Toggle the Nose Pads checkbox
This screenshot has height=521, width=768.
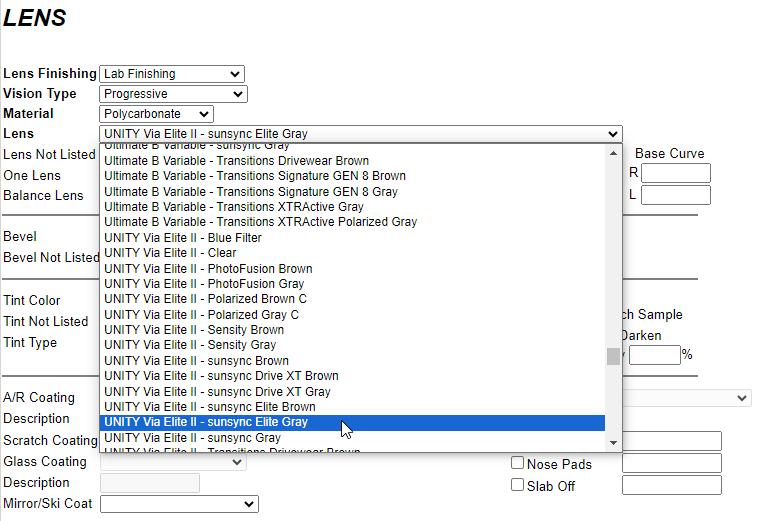[518, 464]
